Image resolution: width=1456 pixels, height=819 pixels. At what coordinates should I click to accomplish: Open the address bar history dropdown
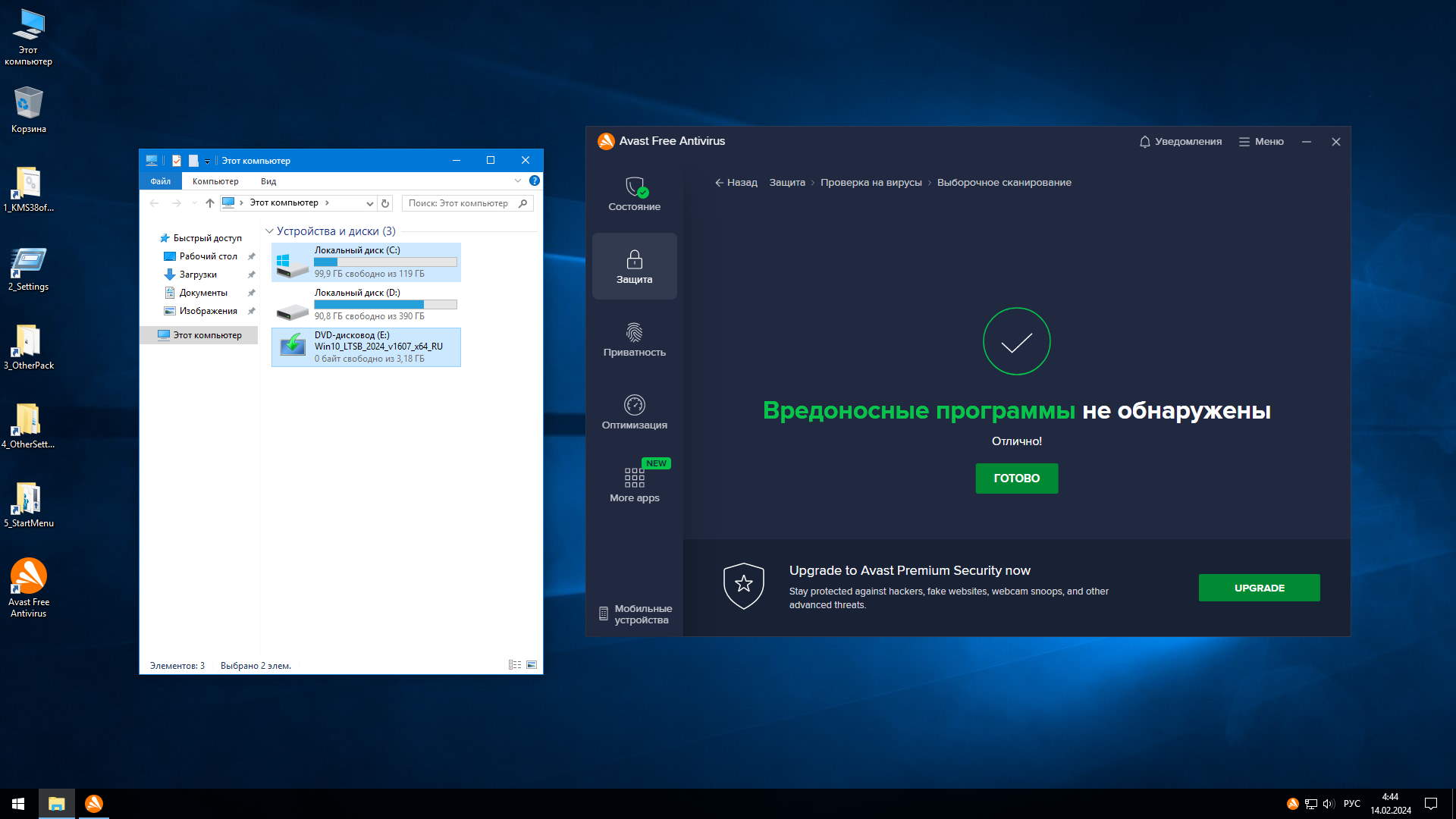(x=369, y=203)
